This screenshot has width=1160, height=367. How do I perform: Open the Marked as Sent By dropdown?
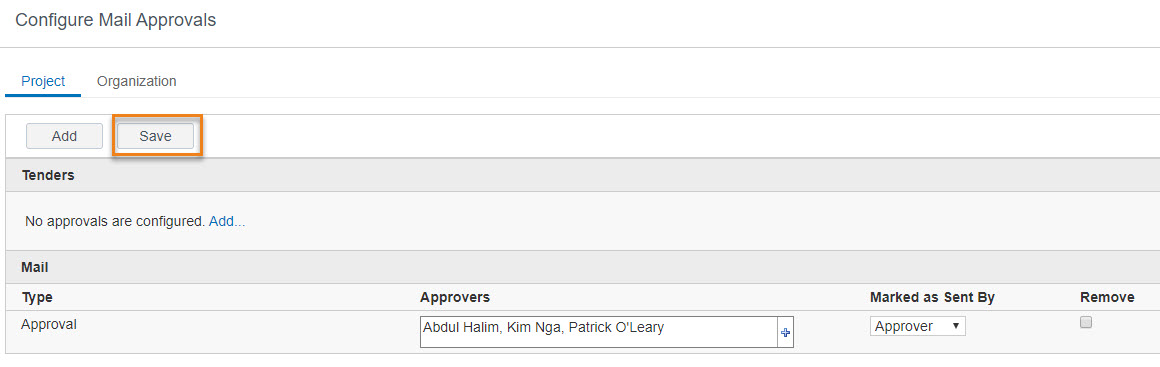(917, 326)
